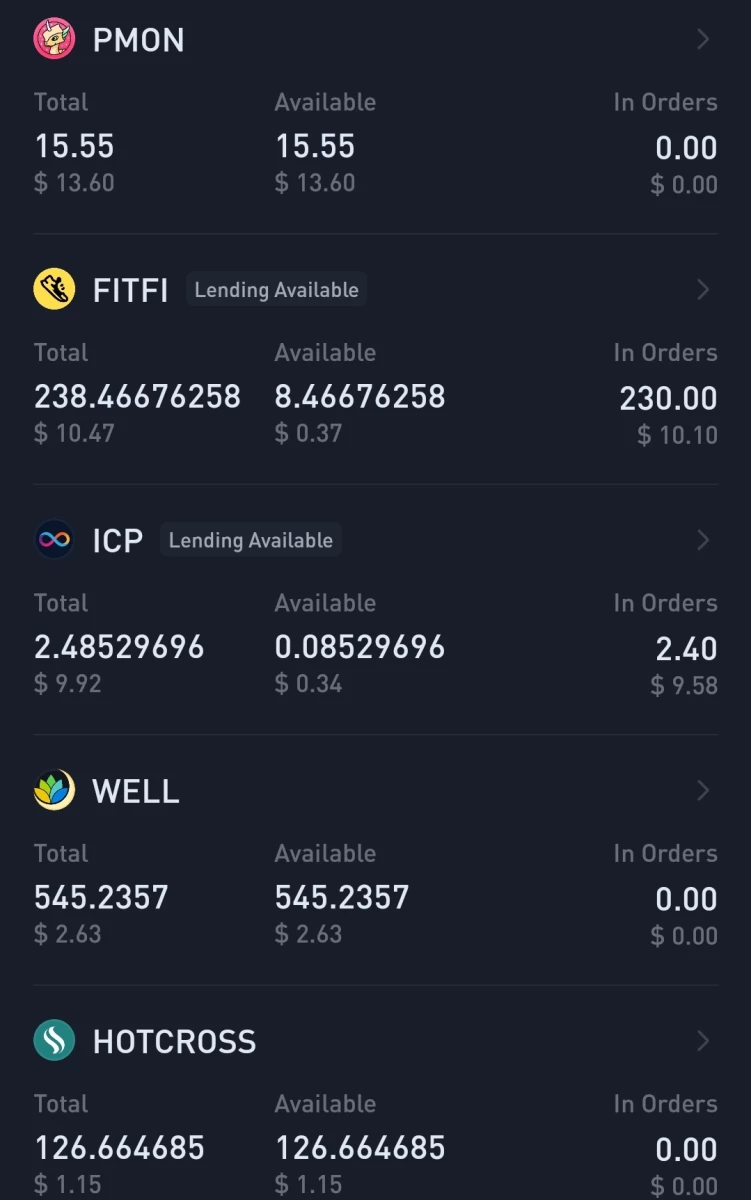Open PMON details via right chevron
Screen dimensions: 751x1200
coord(703,39)
